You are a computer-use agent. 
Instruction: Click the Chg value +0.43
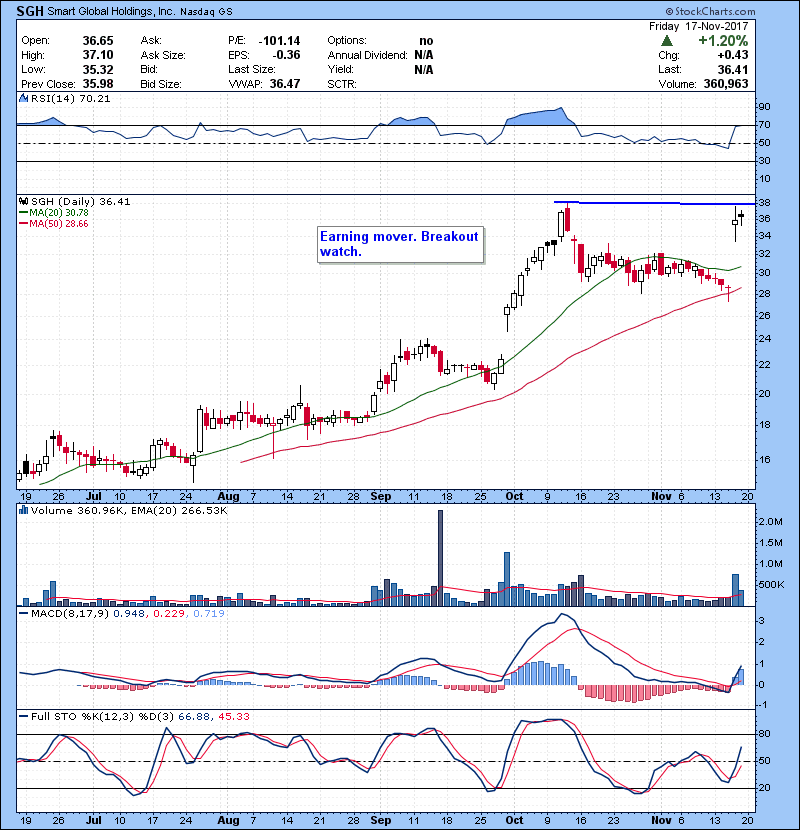coord(733,55)
